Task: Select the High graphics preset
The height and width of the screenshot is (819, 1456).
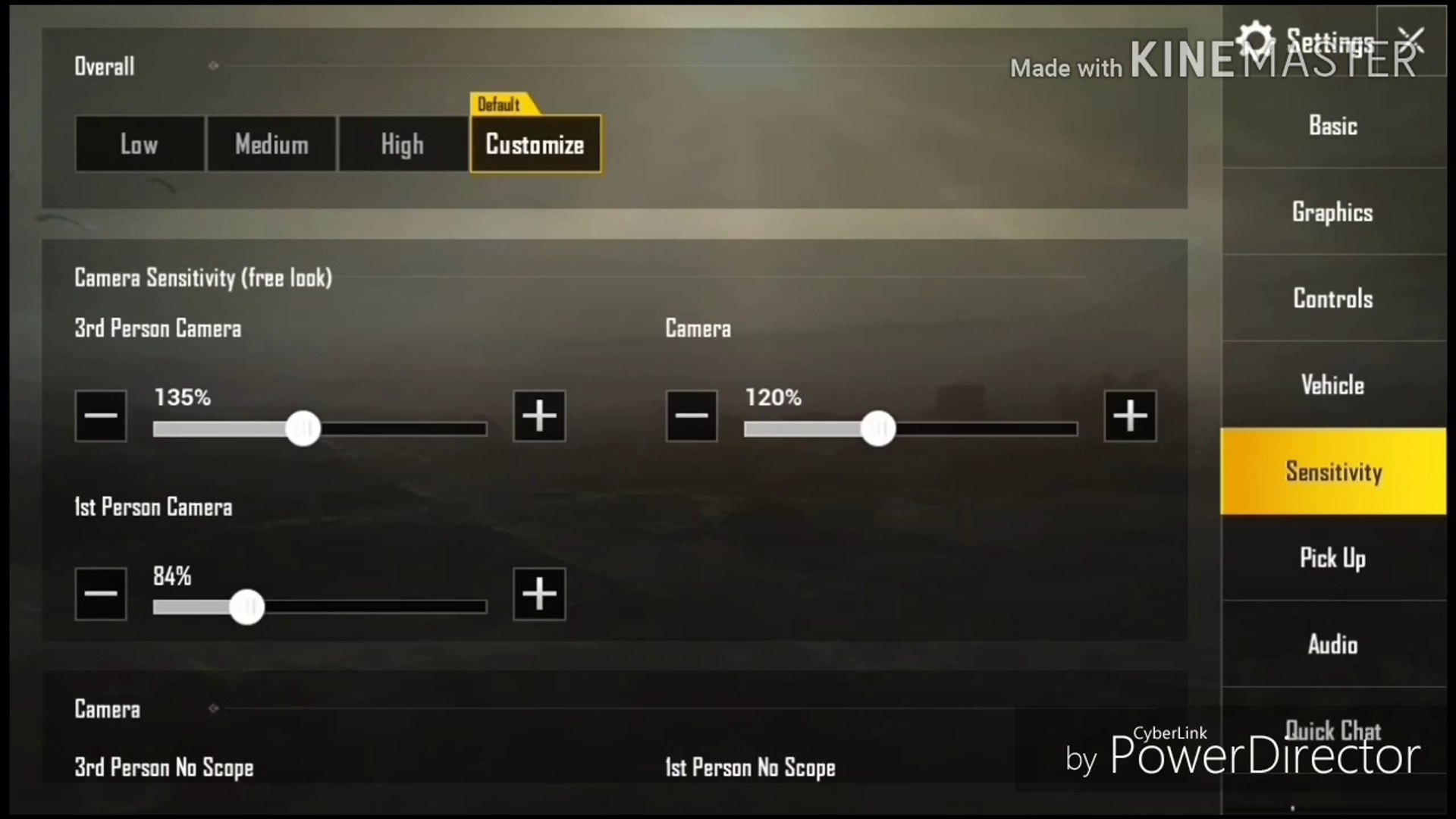Action: point(402,144)
